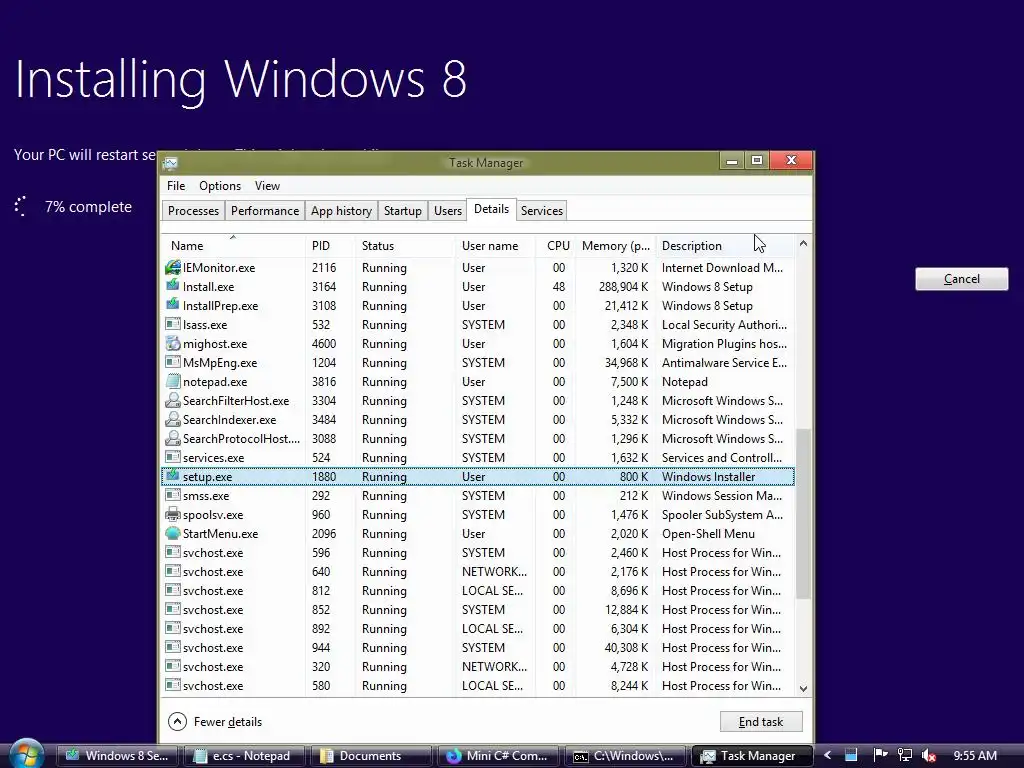This screenshot has height=768, width=1024.
Task: Sort by the Status column header
Action: [x=405, y=246]
